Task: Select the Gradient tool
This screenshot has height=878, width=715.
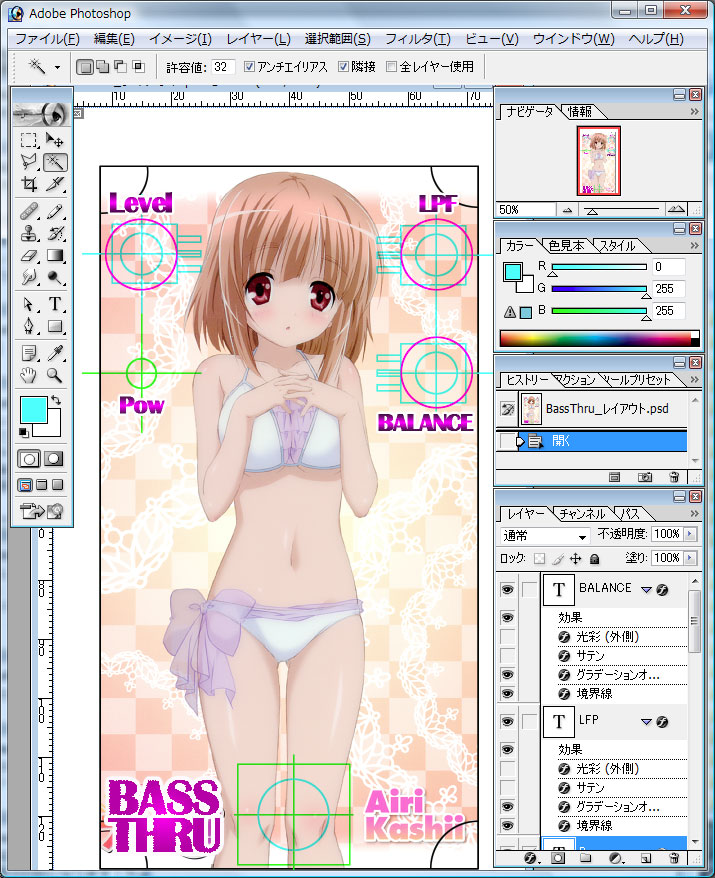Action: click(55, 255)
